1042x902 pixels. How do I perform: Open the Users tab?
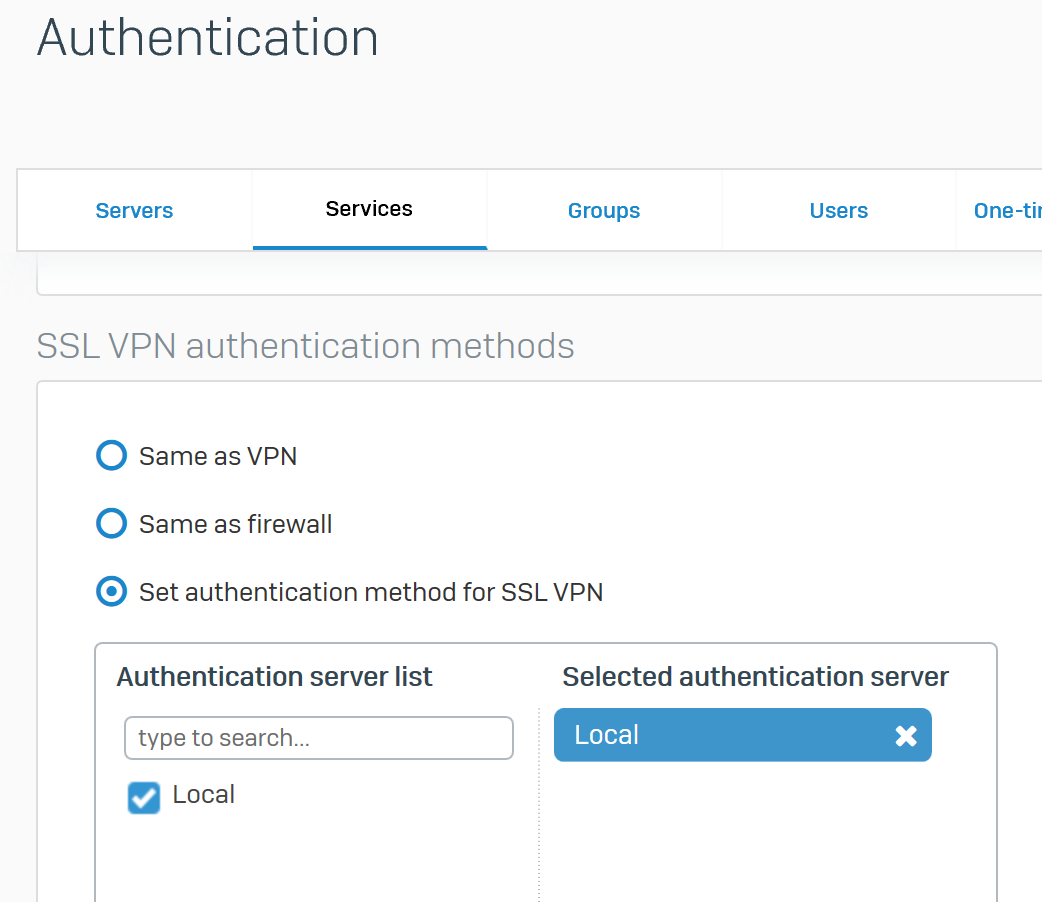839,210
